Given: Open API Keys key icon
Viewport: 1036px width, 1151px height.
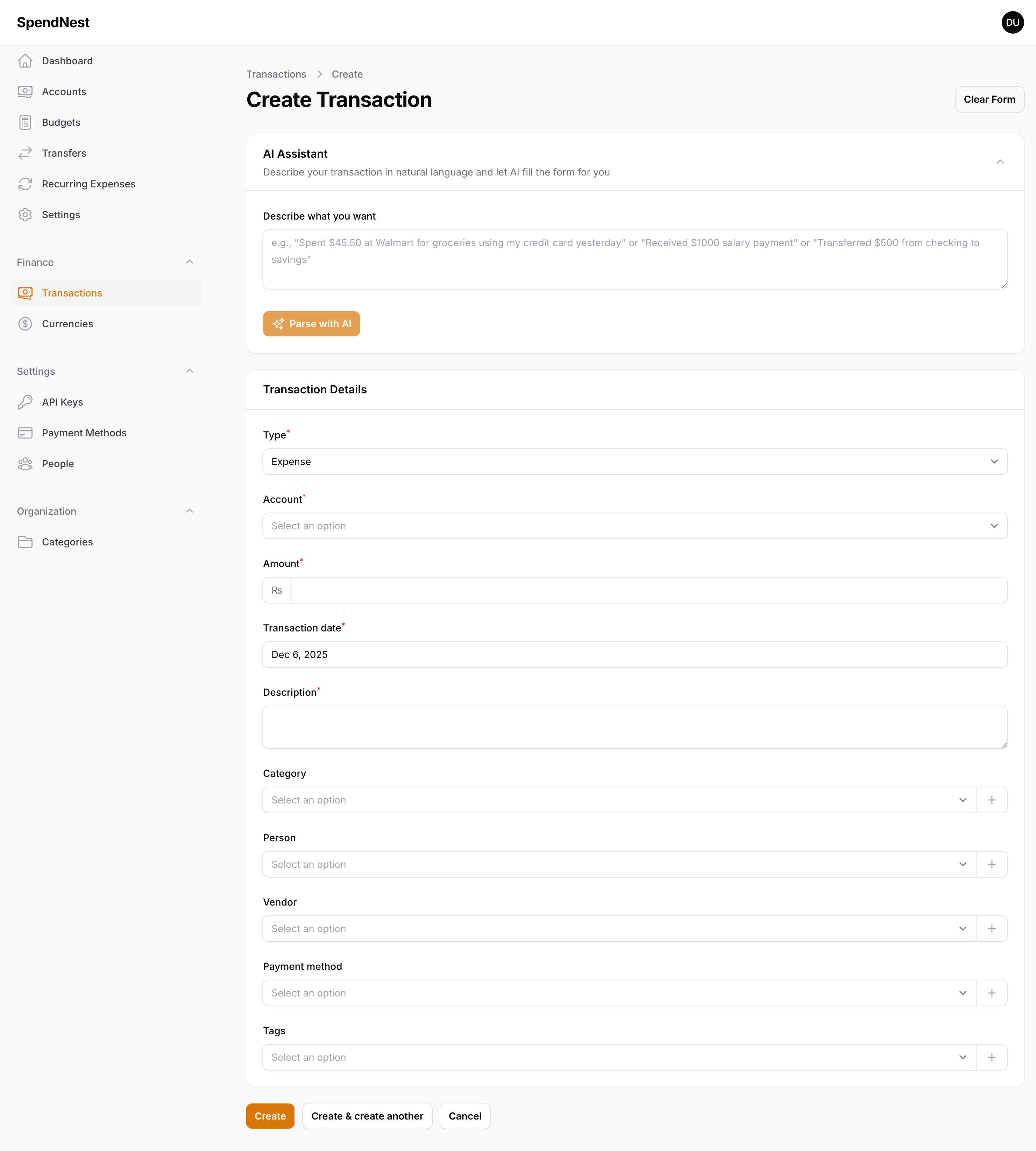Looking at the screenshot, I should tap(25, 402).
